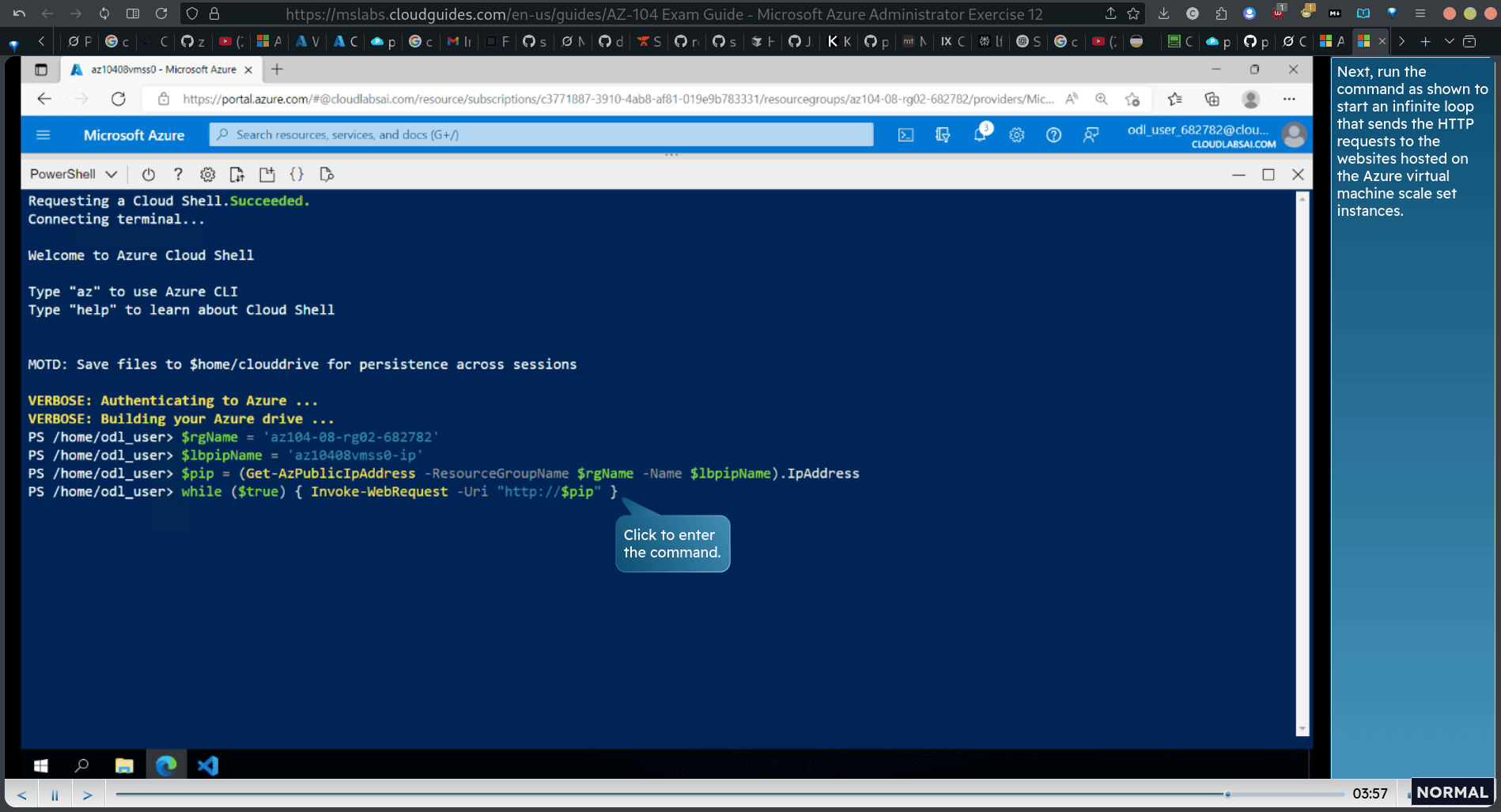The image size is (1501, 812).
Task: Expand the outer browser tab list chevron
Action: tap(1449, 41)
